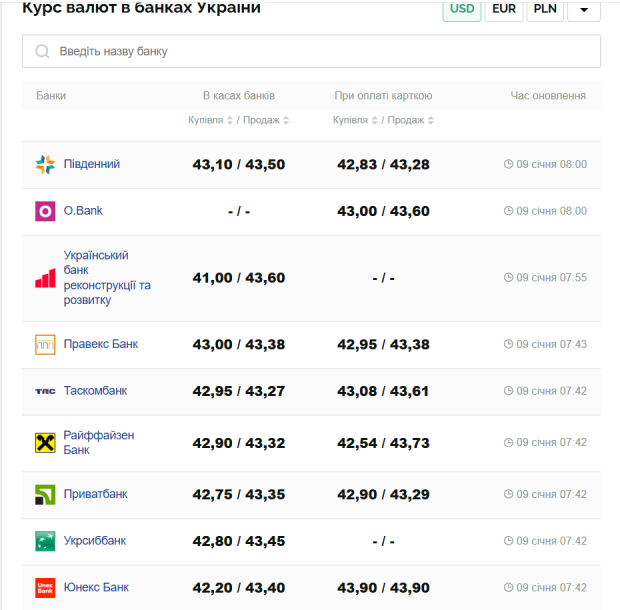The image size is (620, 610).
Task: Click the search magnifier icon
Action: pyautogui.click(x=42, y=51)
